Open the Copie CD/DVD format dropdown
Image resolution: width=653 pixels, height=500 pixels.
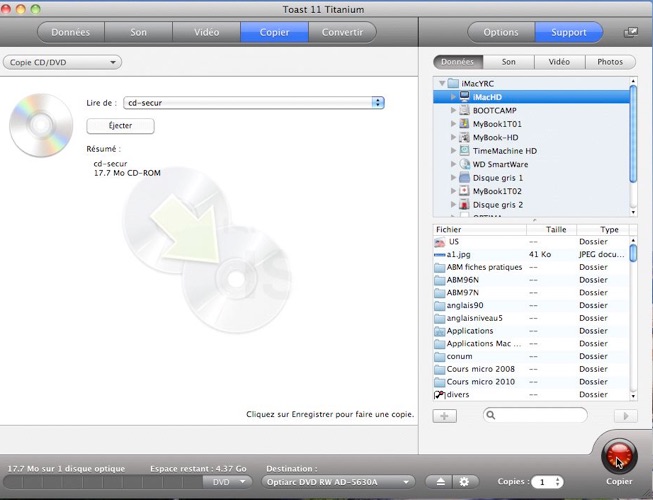[62, 62]
